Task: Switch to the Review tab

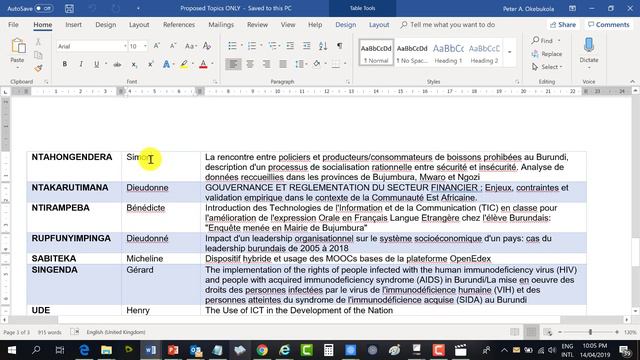Action: [257, 24]
